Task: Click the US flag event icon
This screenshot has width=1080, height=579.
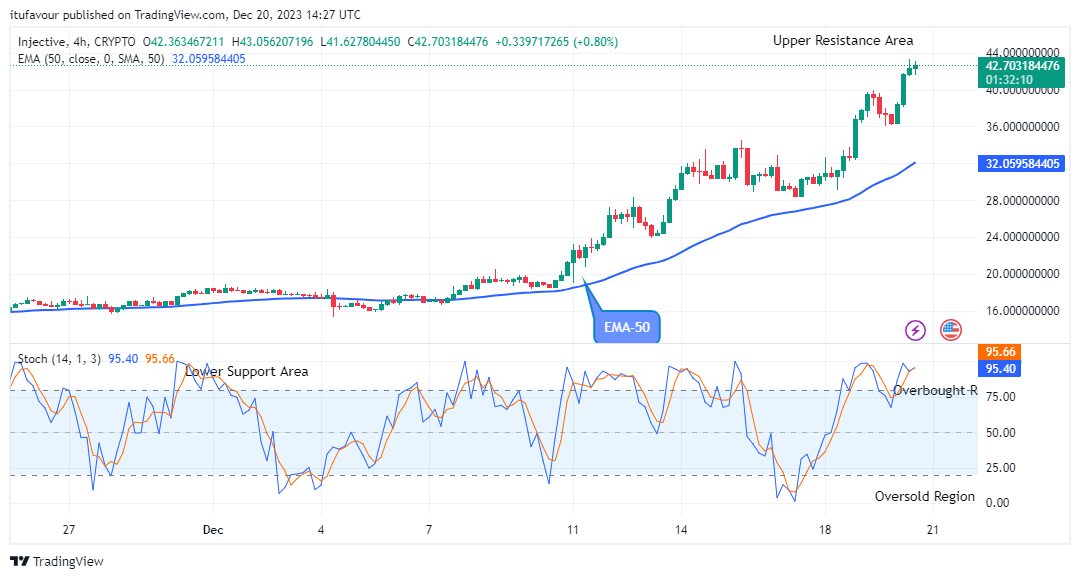Action: pyautogui.click(x=950, y=329)
